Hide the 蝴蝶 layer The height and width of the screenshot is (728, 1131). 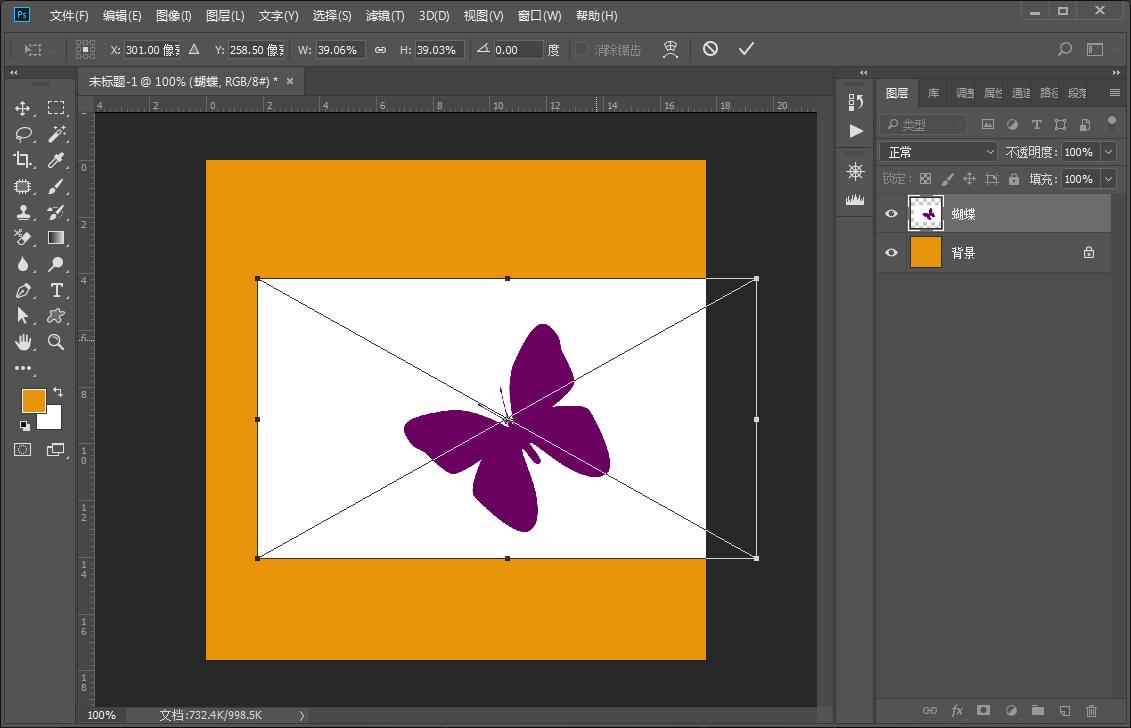pyautogui.click(x=891, y=213)
